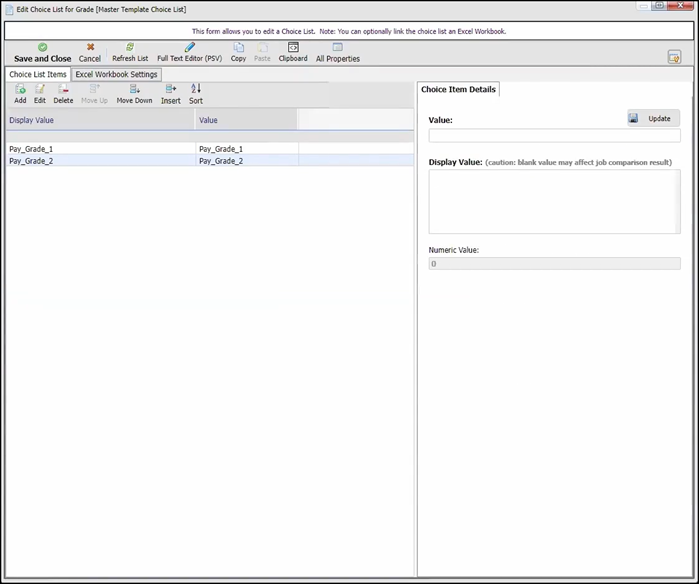Click the Update button

coord(653,118)
